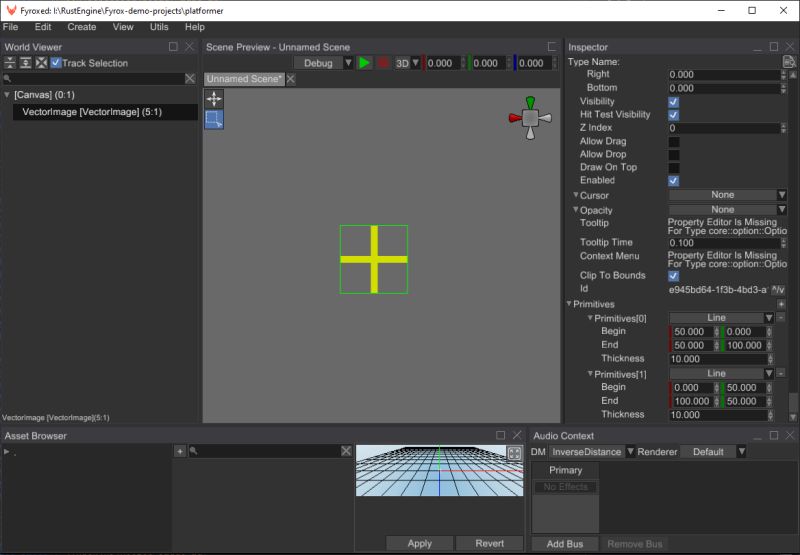Click the expand all icon in World Viewer

tap(26, 63)
